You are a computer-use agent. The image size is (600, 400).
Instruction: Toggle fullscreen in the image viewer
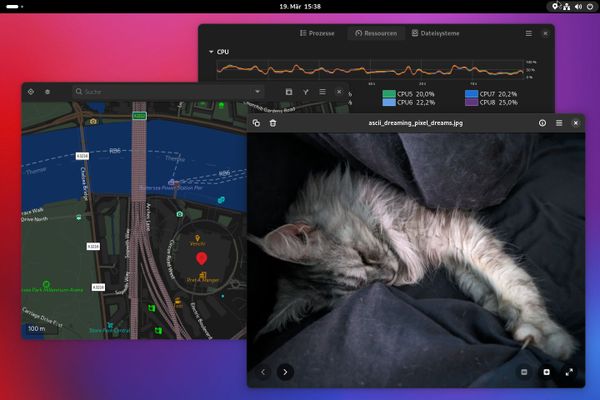pyautogui.click(x=569, y=372)
